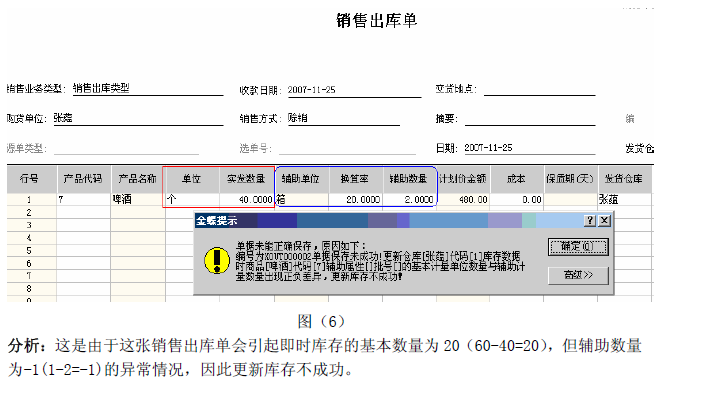
Task: Select the 日期 field with 2007-11-25
Action: pyautogui.click(x=528, y=147)
